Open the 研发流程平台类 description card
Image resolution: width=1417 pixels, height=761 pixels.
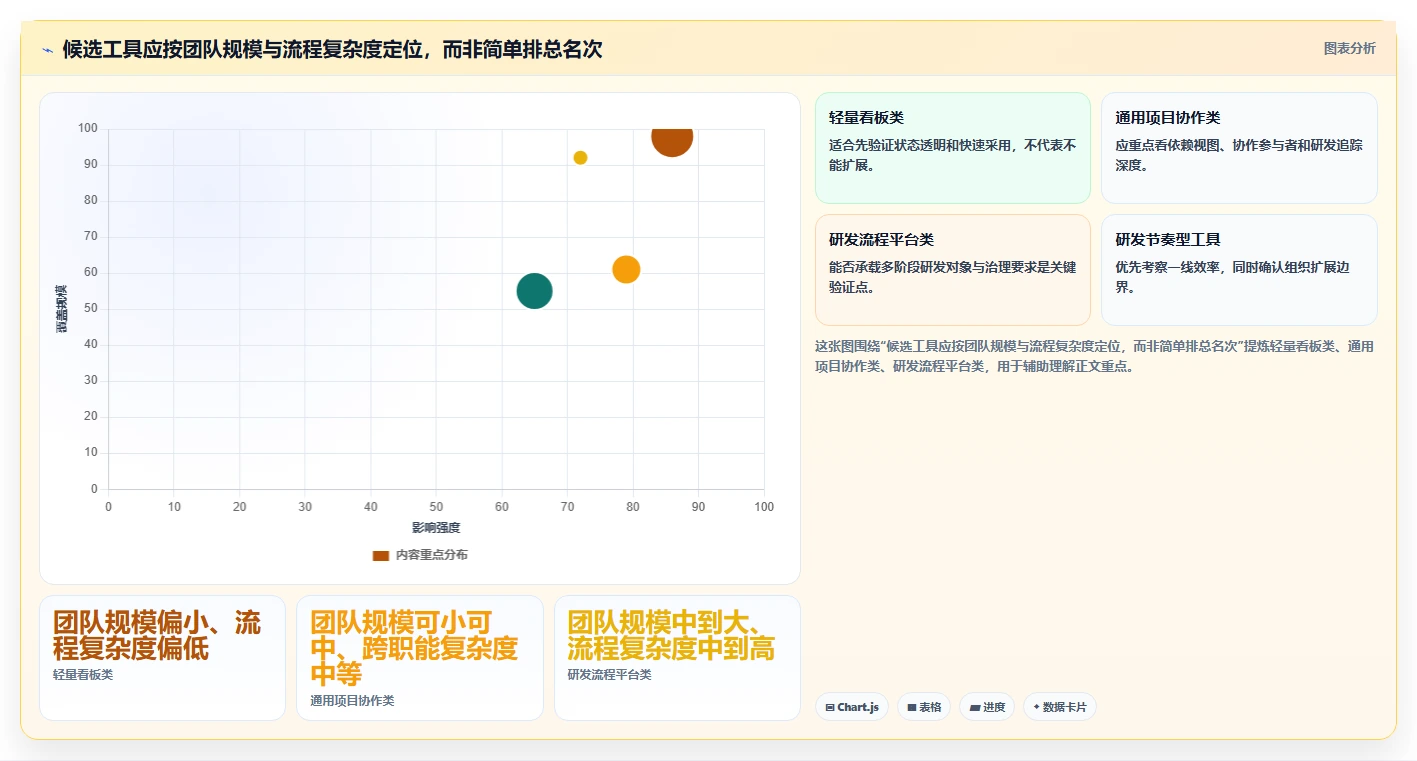click(x=953, y=270)
